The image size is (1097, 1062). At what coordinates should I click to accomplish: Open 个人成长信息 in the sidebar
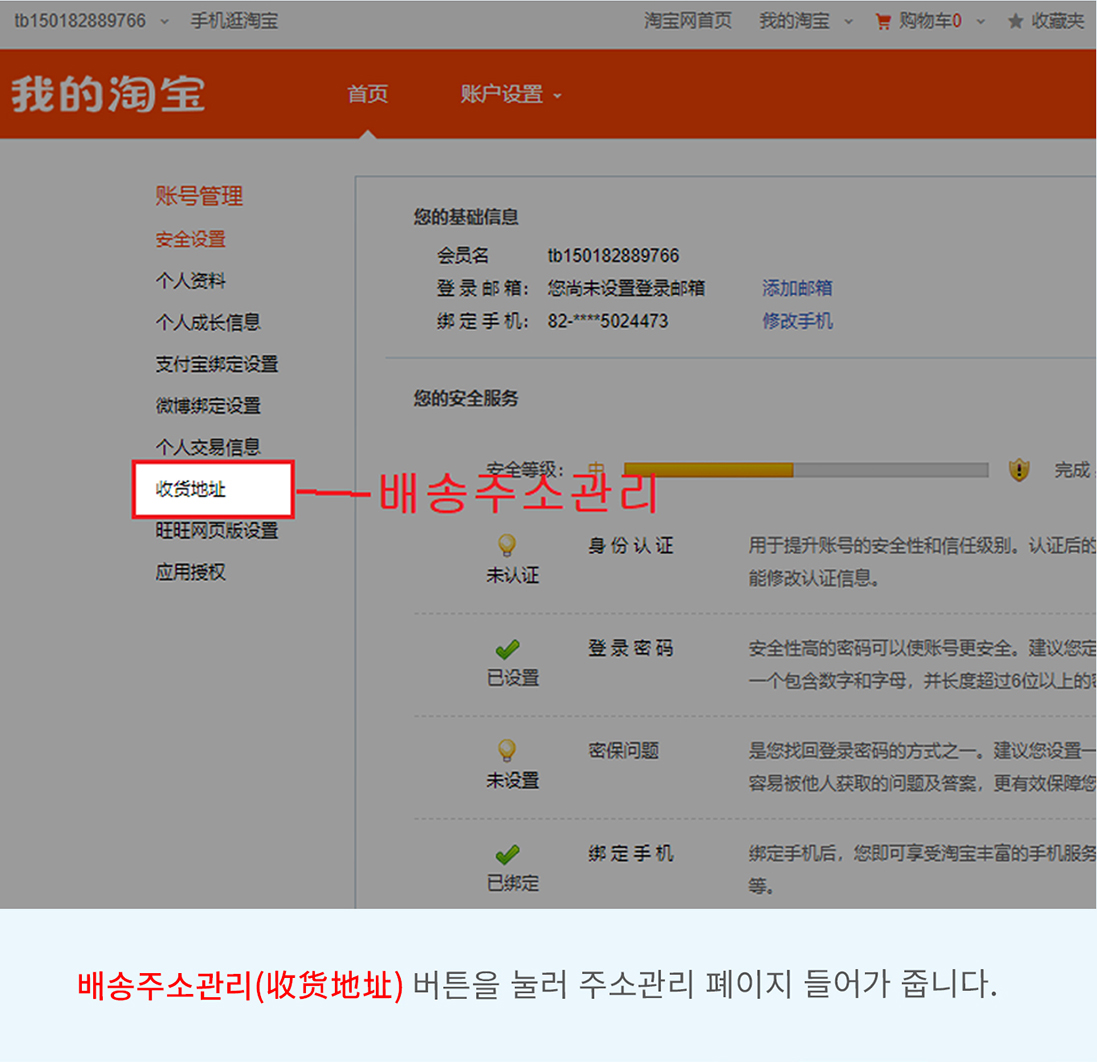(x=208, y=322)
